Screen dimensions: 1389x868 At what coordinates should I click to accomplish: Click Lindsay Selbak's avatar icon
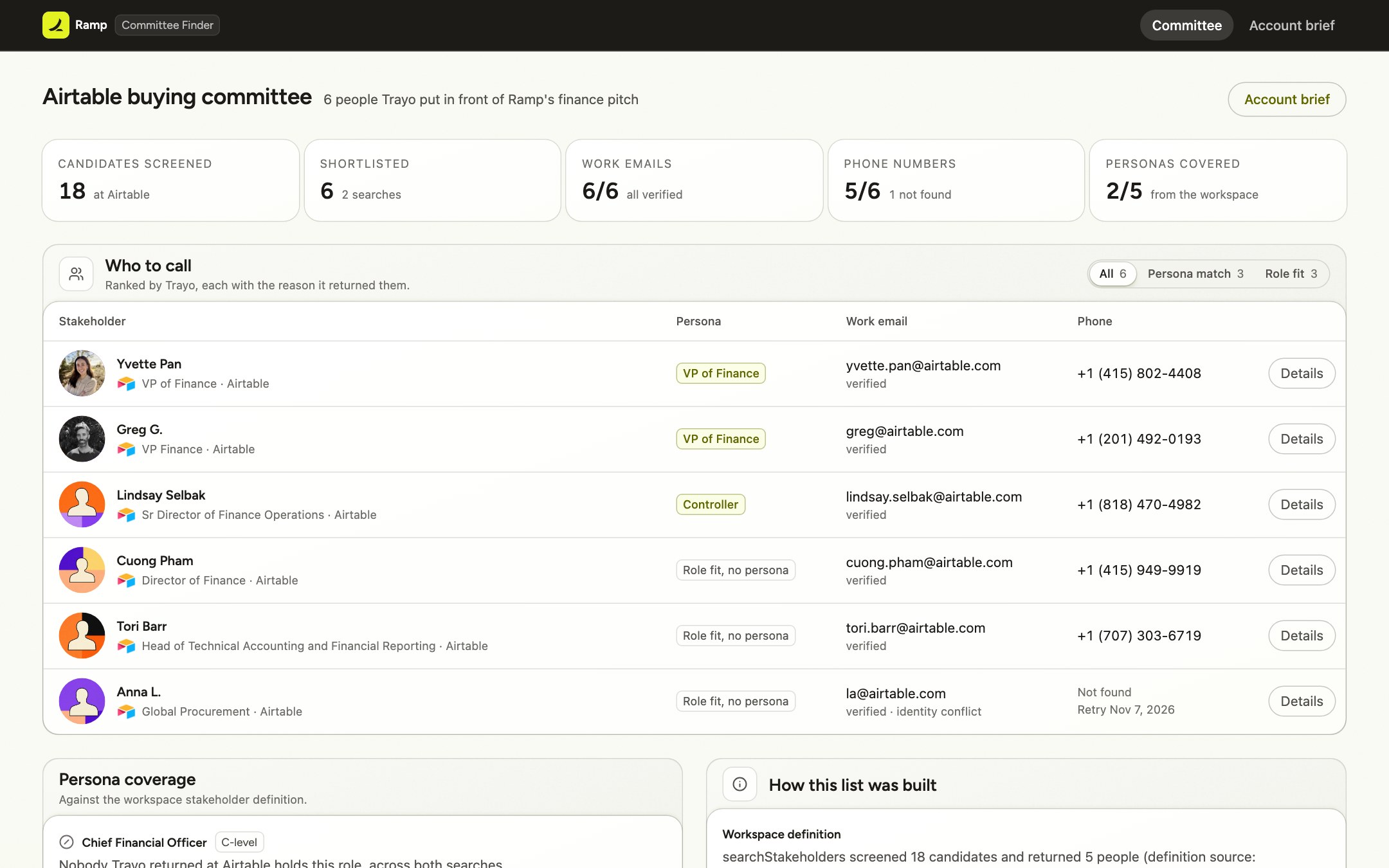82,505
